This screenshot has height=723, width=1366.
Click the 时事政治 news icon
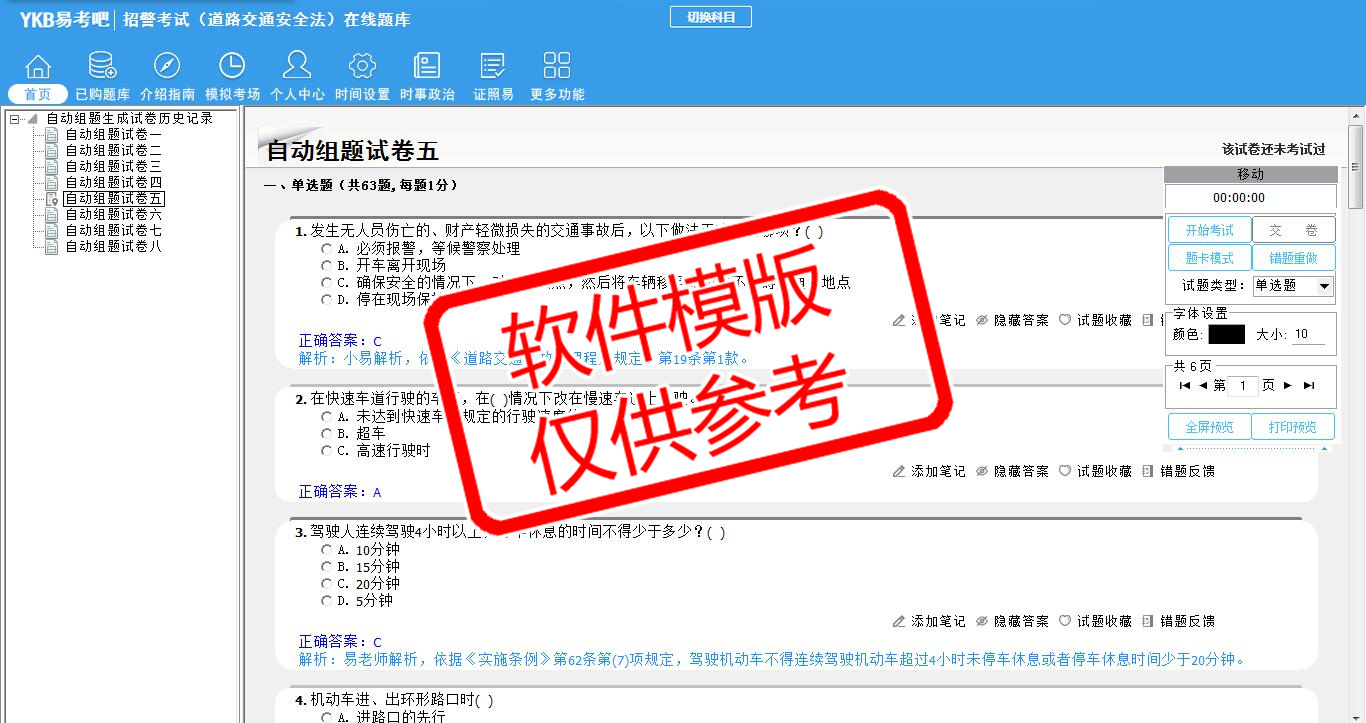(x=427, y=66)
